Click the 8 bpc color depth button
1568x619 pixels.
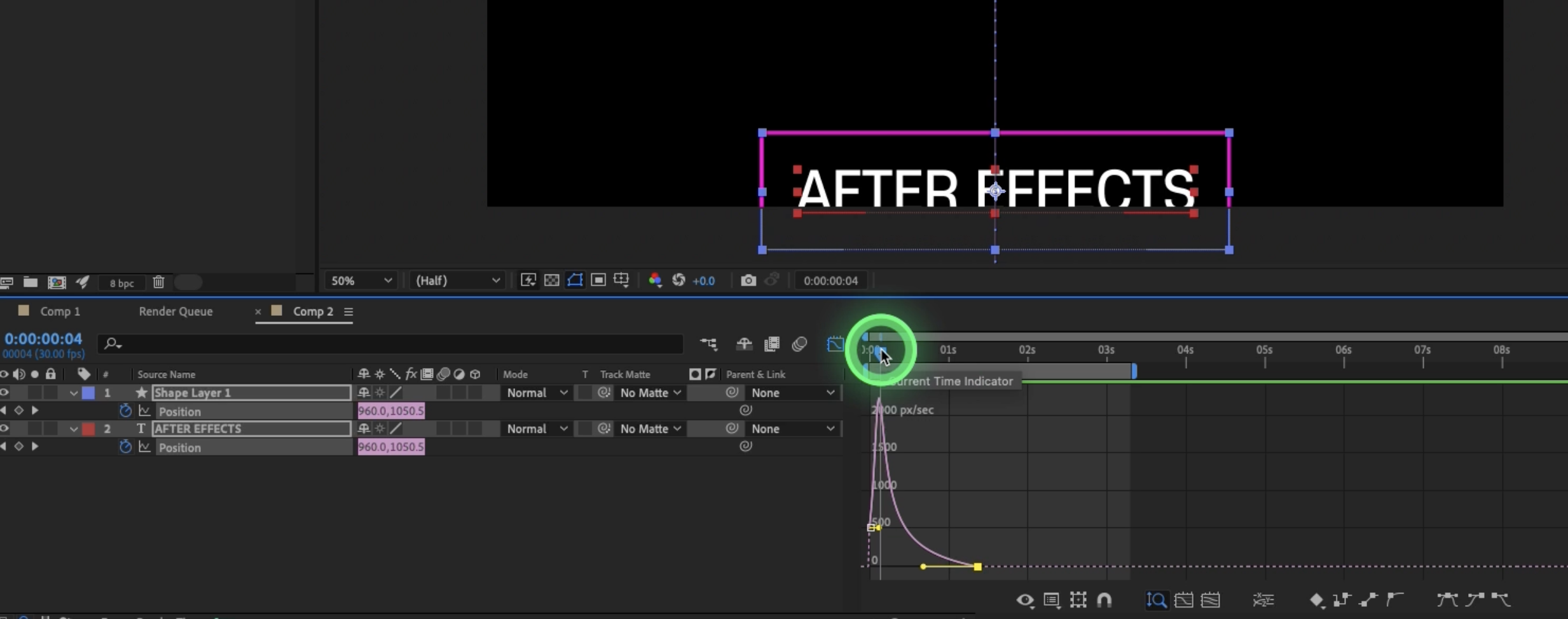tap(121, 283)
